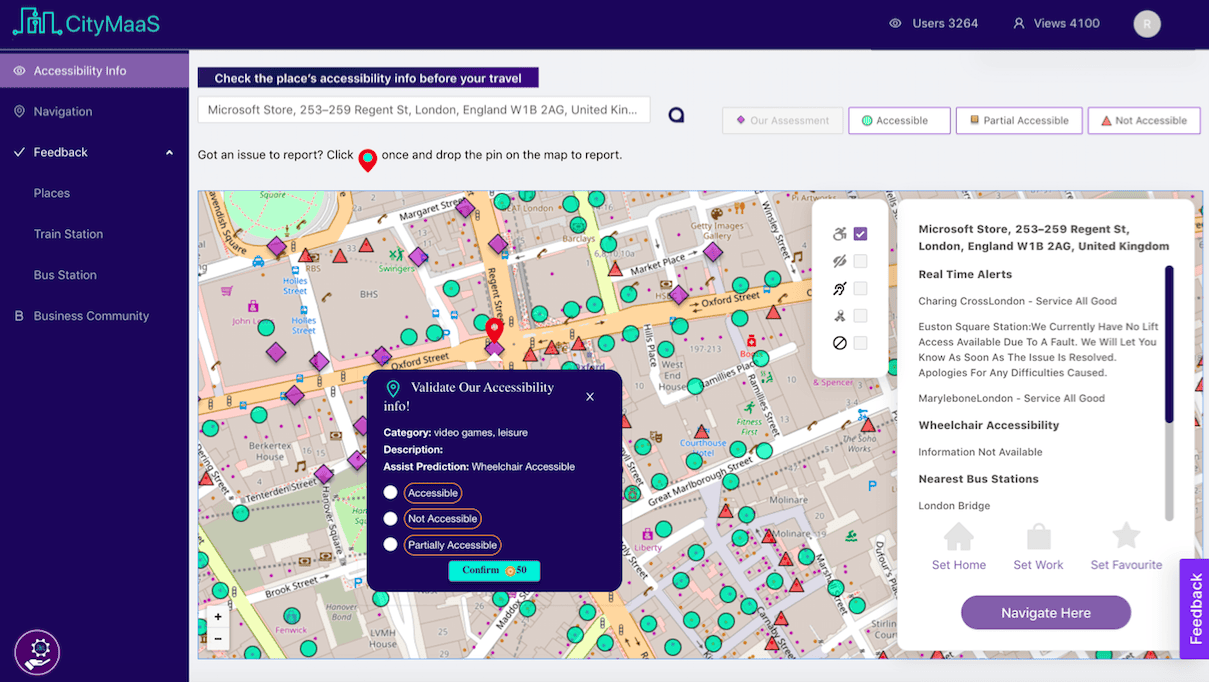Image resolution: width=1209 pixels, height=682 pixels.
Task: Click the CityMaaS logo
Action: 86,23
